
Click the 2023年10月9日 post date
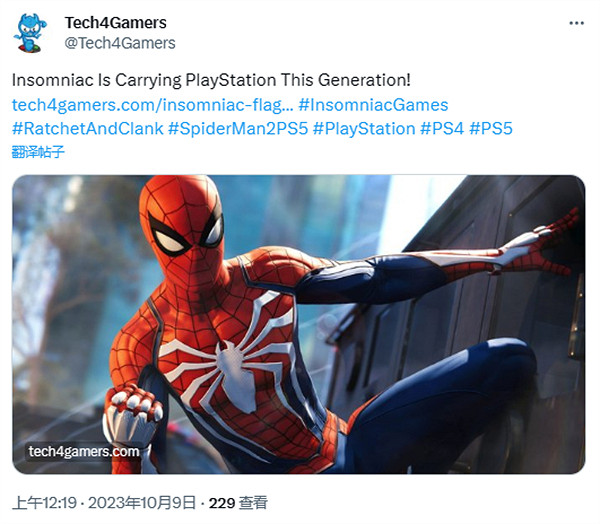click(x=142, y=503)
